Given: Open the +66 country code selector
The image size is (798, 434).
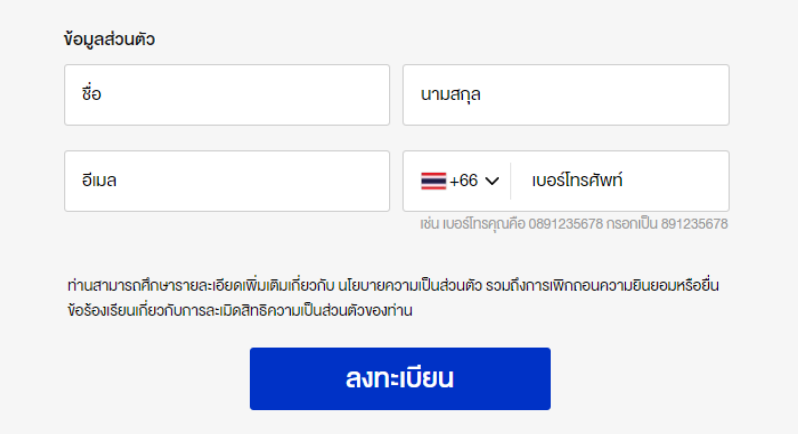Looking at the screenshot, I should point(460,181).
